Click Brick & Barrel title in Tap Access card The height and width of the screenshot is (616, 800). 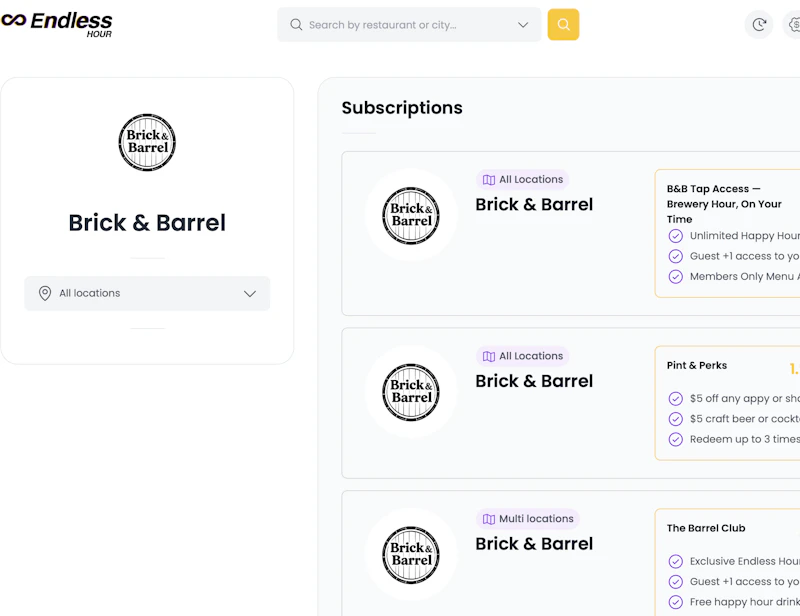[534, 205]
